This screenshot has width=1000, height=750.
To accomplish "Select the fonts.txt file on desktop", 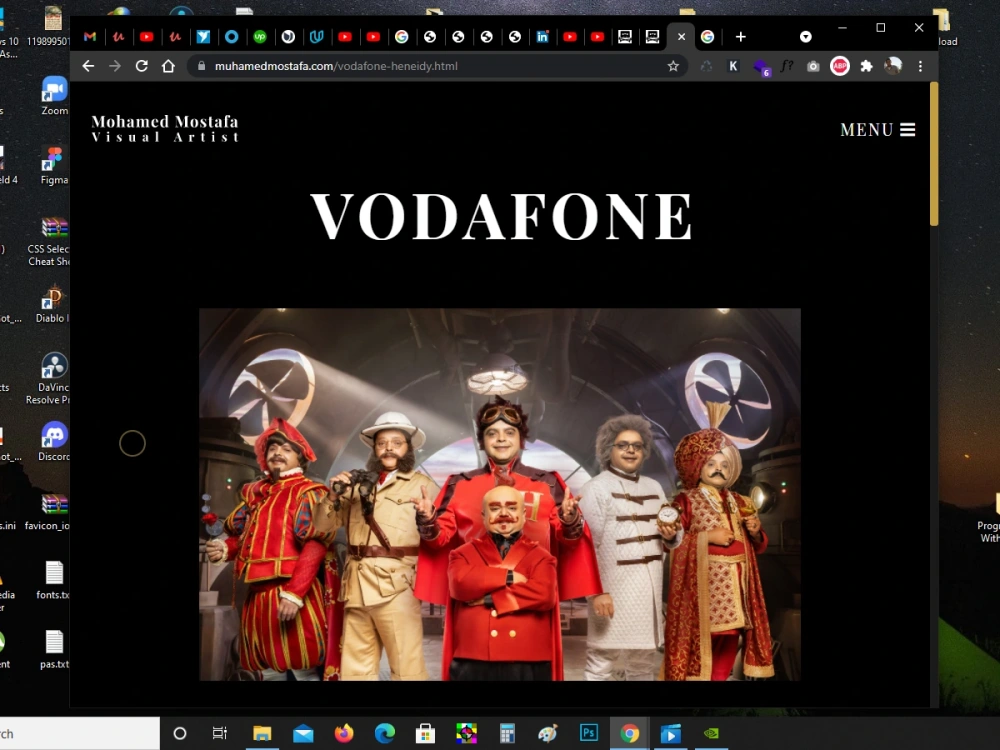I will click(x=54, y=580).
